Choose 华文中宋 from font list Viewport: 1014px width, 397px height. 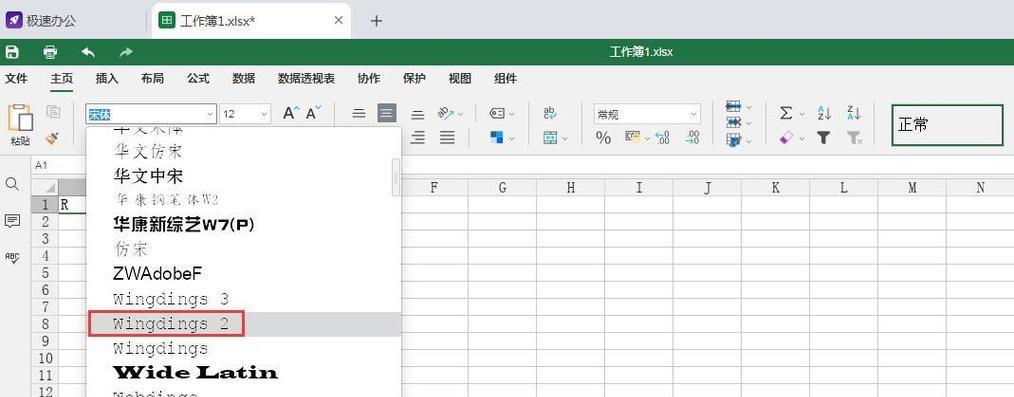[x=244, y=175]
